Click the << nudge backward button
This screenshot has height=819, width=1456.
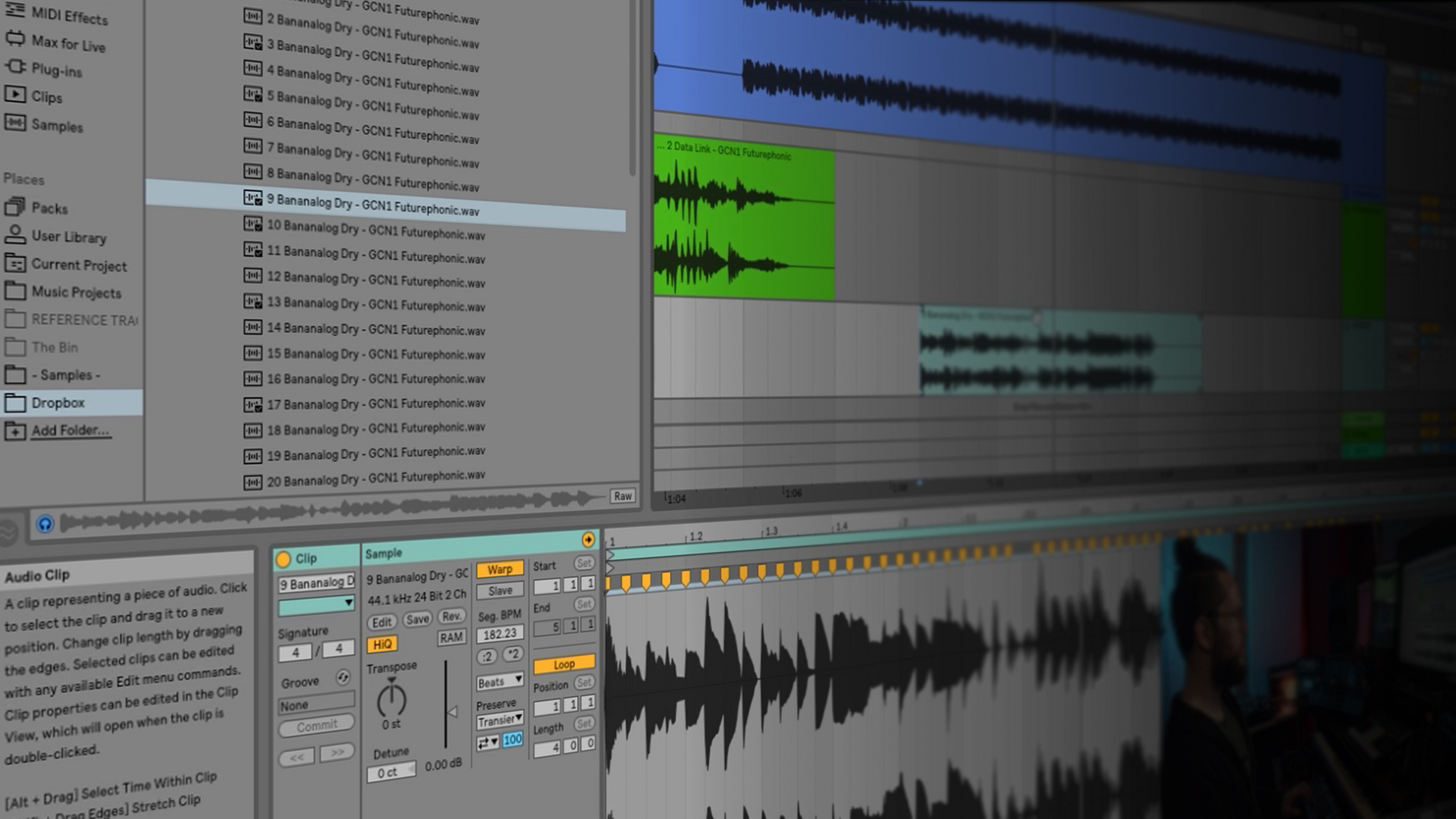pos(297,756)
